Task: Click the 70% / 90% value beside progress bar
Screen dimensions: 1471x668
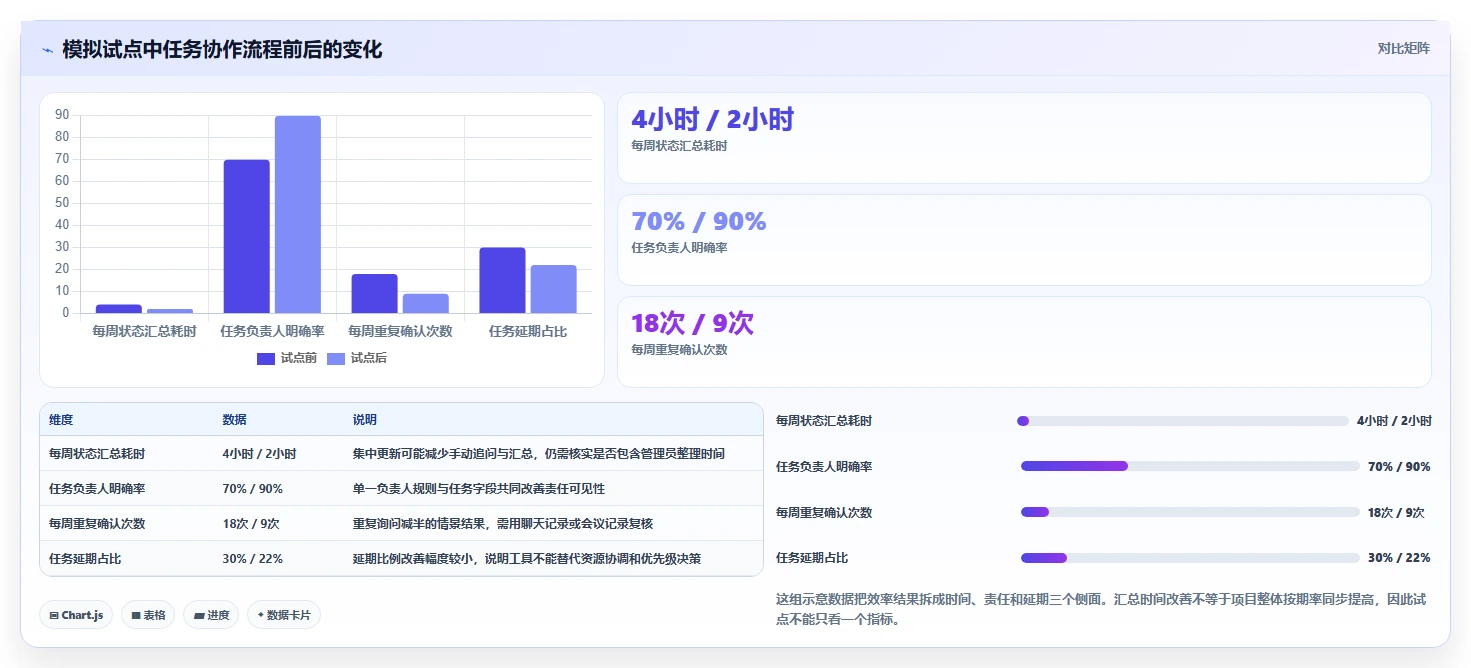Action: coord(1399,466)
